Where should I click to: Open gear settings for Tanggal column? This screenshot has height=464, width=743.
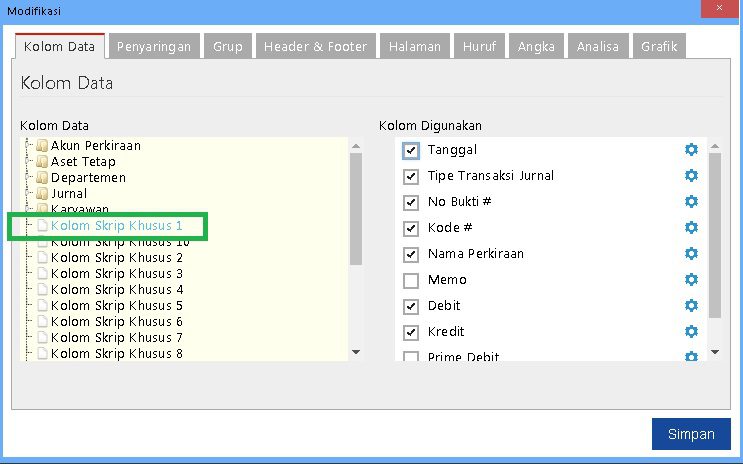click(x=691, y=150)
